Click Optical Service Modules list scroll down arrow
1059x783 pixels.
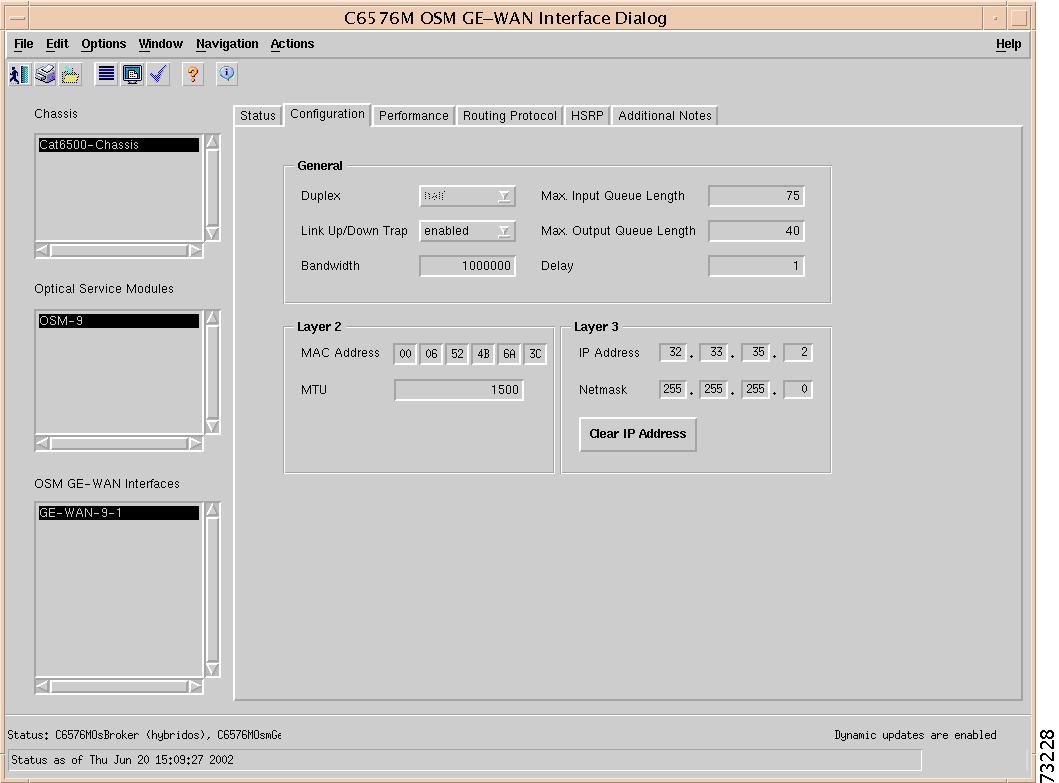(212, 426)
